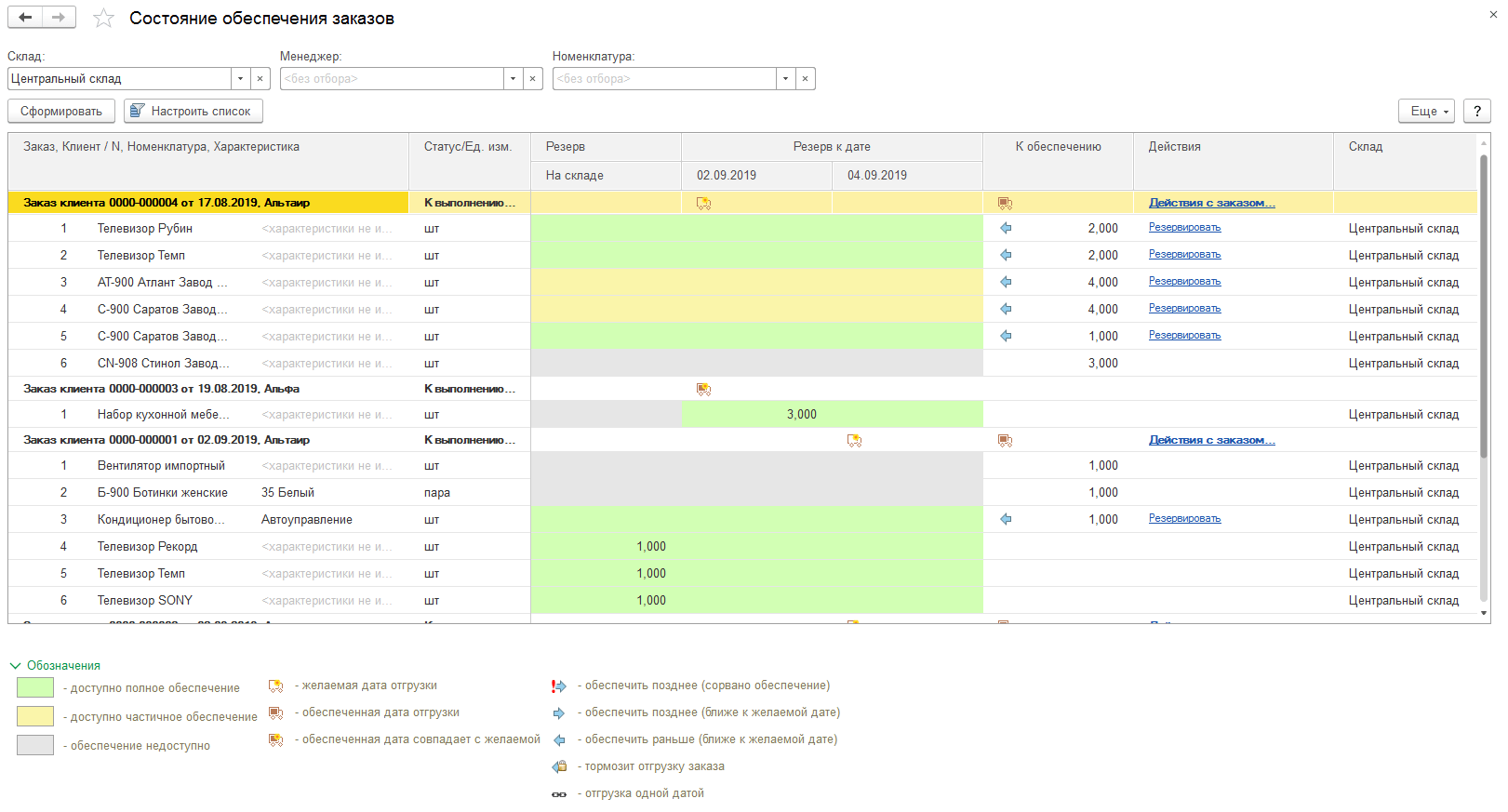The width and height of the screenshot is (1508, 812).
Task: Collapse the Обозначения legend section
Action: 15,666
